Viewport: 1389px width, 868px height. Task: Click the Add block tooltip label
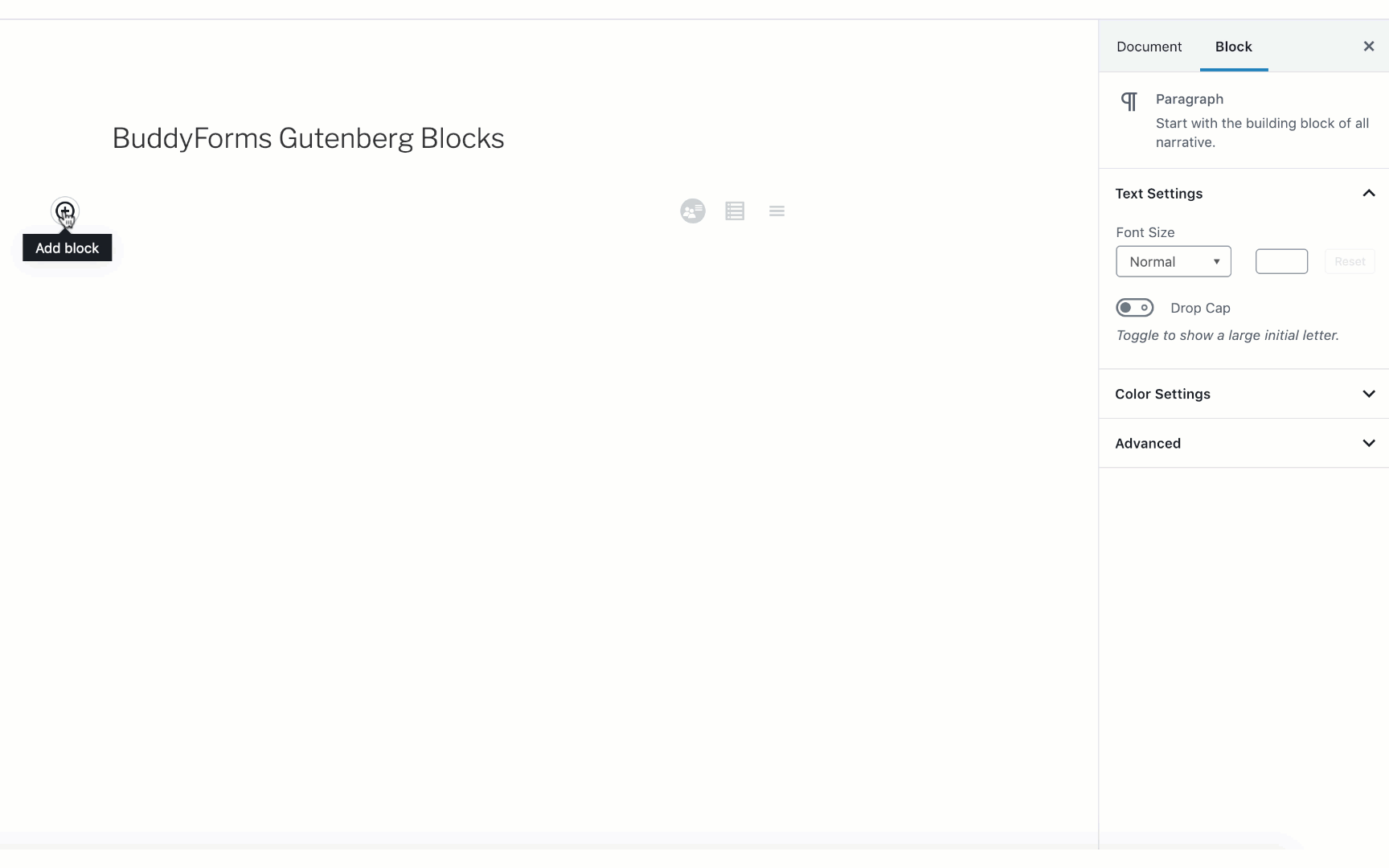pos(67,248)
